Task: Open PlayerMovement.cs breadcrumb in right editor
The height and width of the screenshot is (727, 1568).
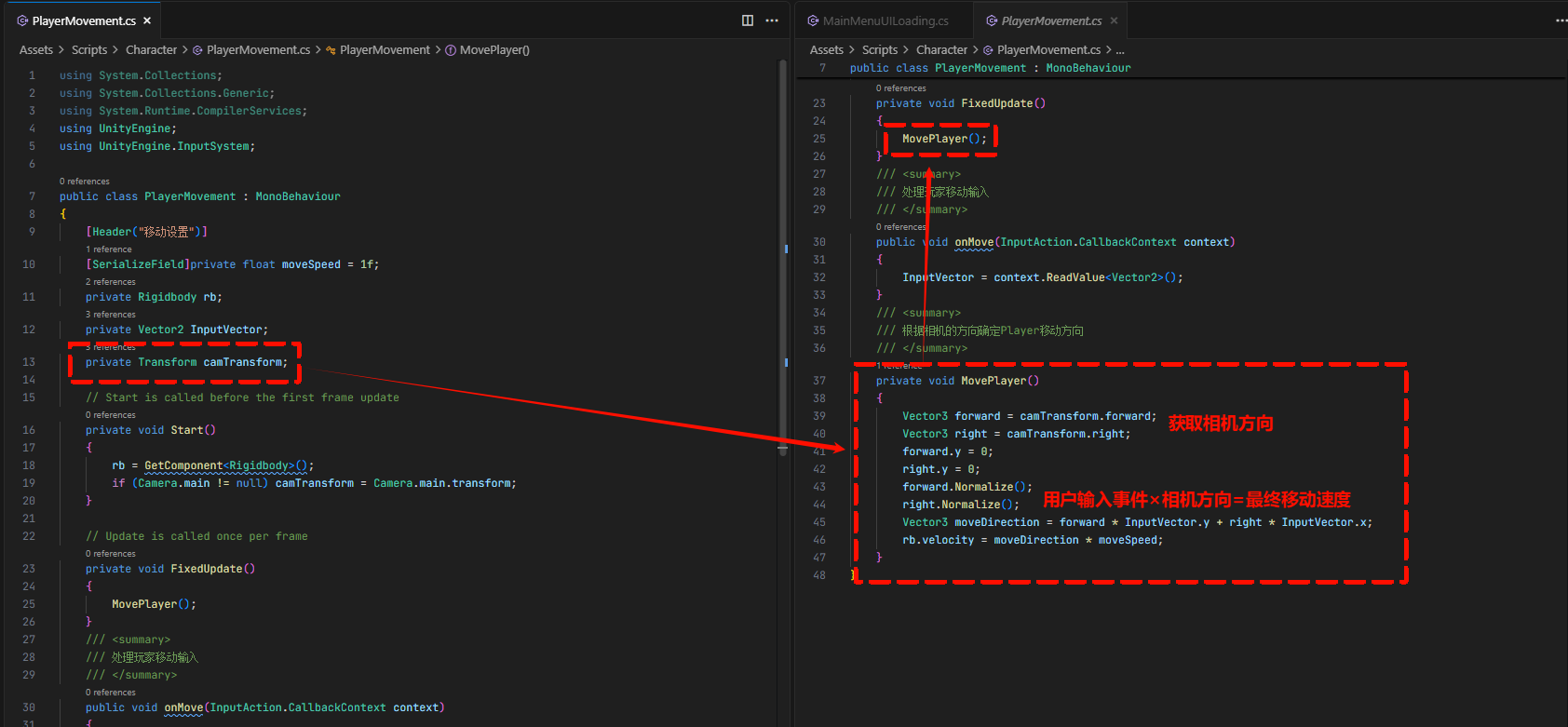Action: [x=1048, y=50]
